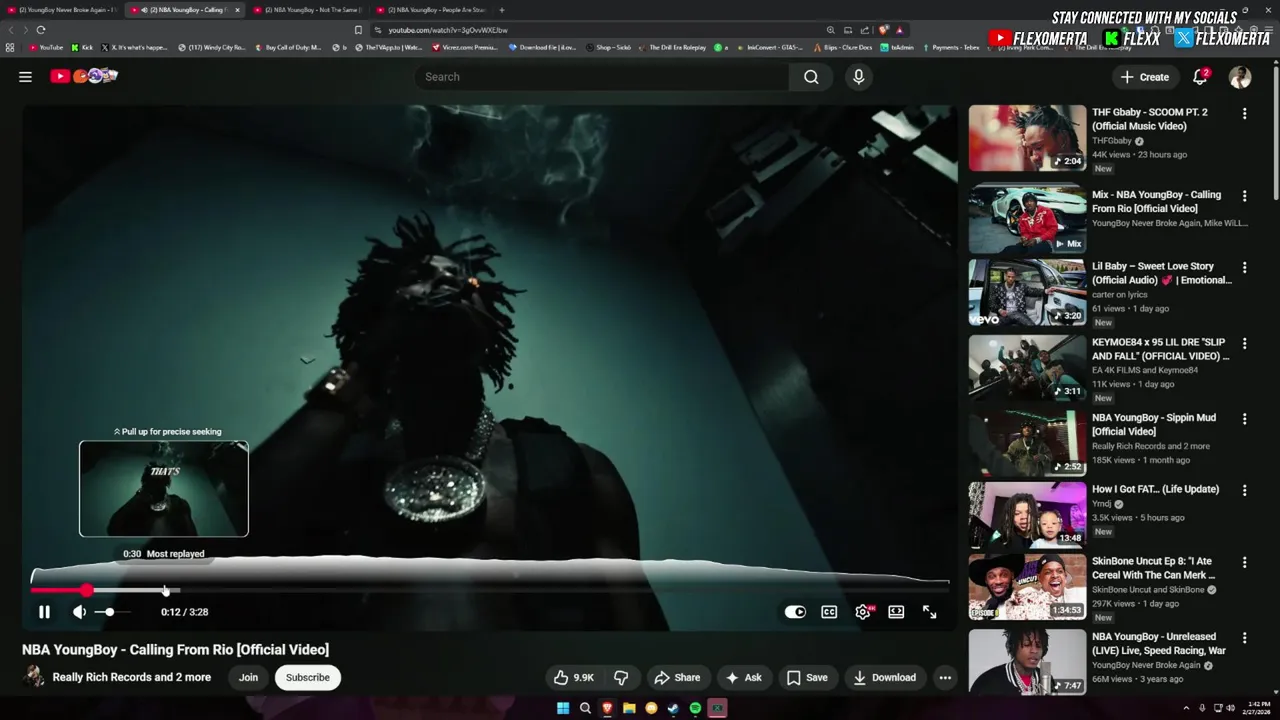Open the KEYMOE84 x 95 LIL DRE title

click(1160, 349)
